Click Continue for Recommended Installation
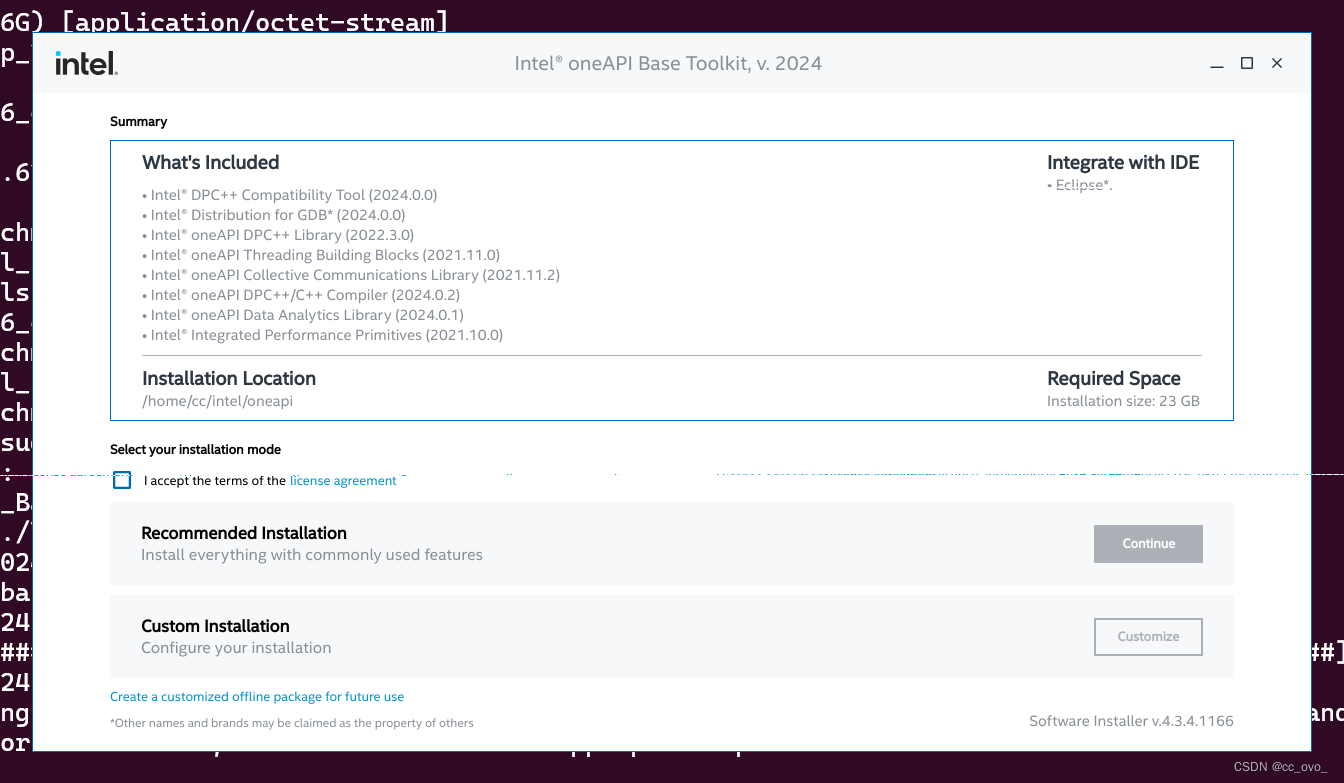The image size is (1344, 783). [x=1148, y=543]
